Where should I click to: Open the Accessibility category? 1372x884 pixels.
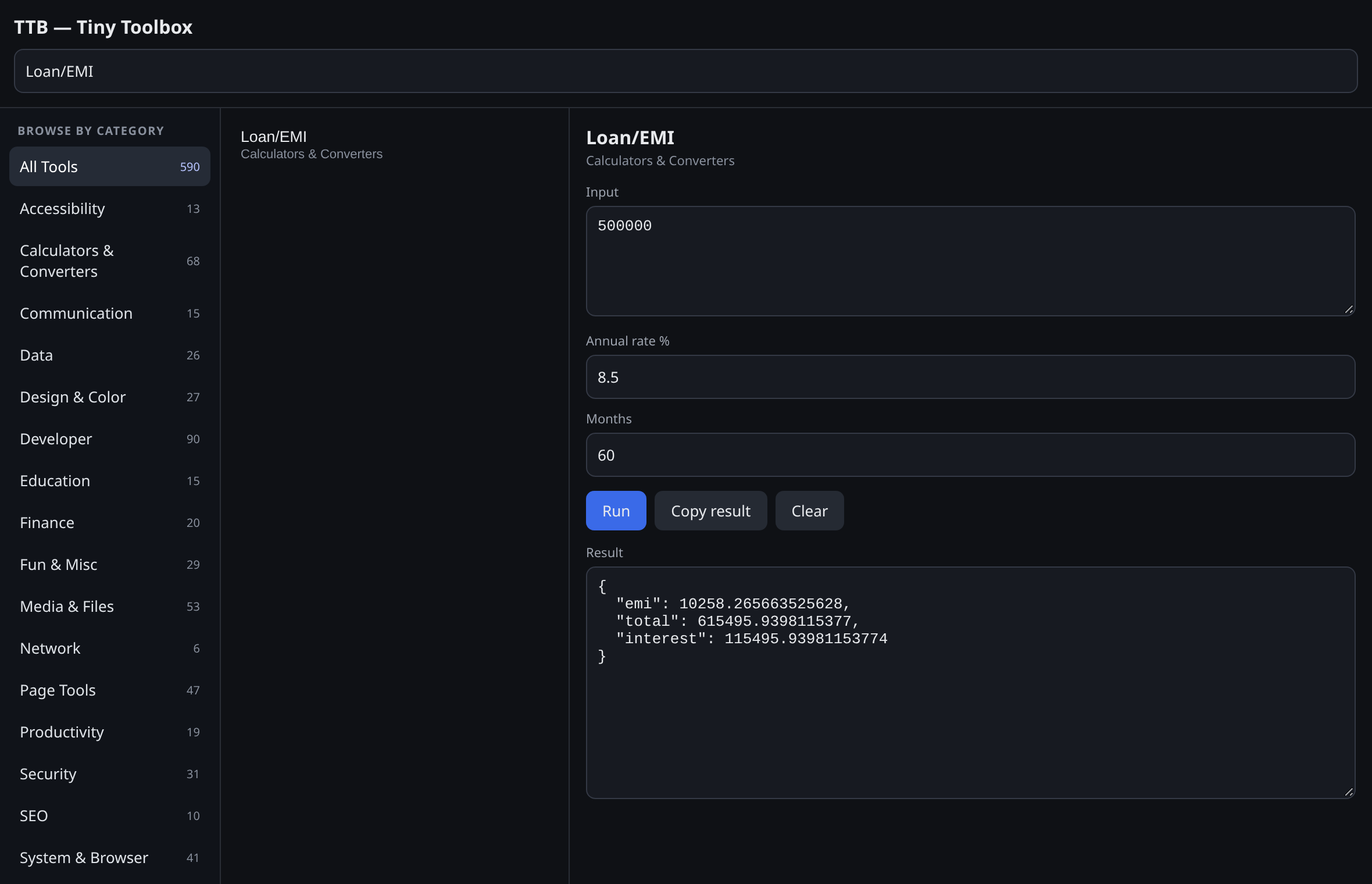[x=110, y=208]
